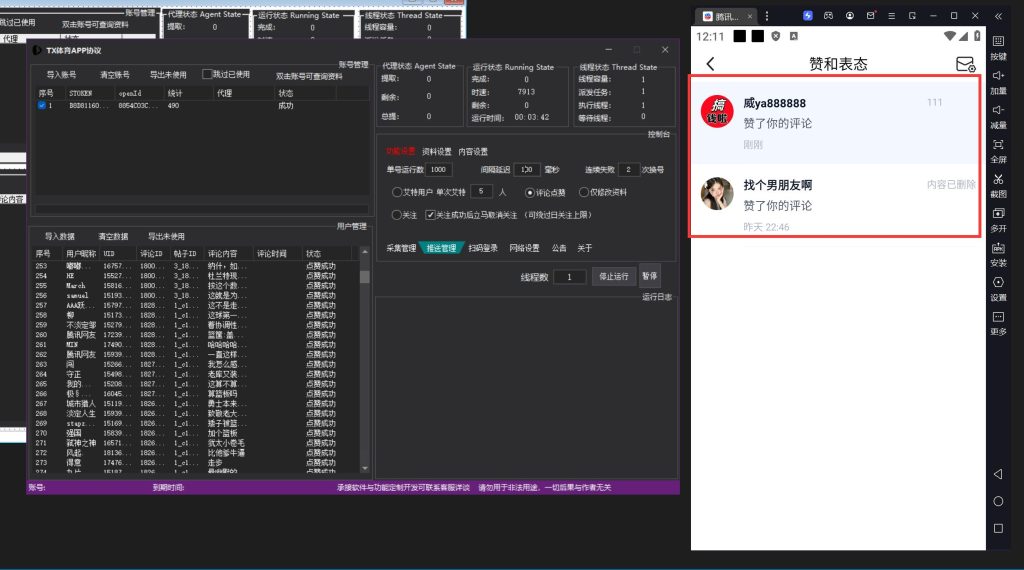
Task: Click the 单号运行数 input field
Action: click(438, 170)
